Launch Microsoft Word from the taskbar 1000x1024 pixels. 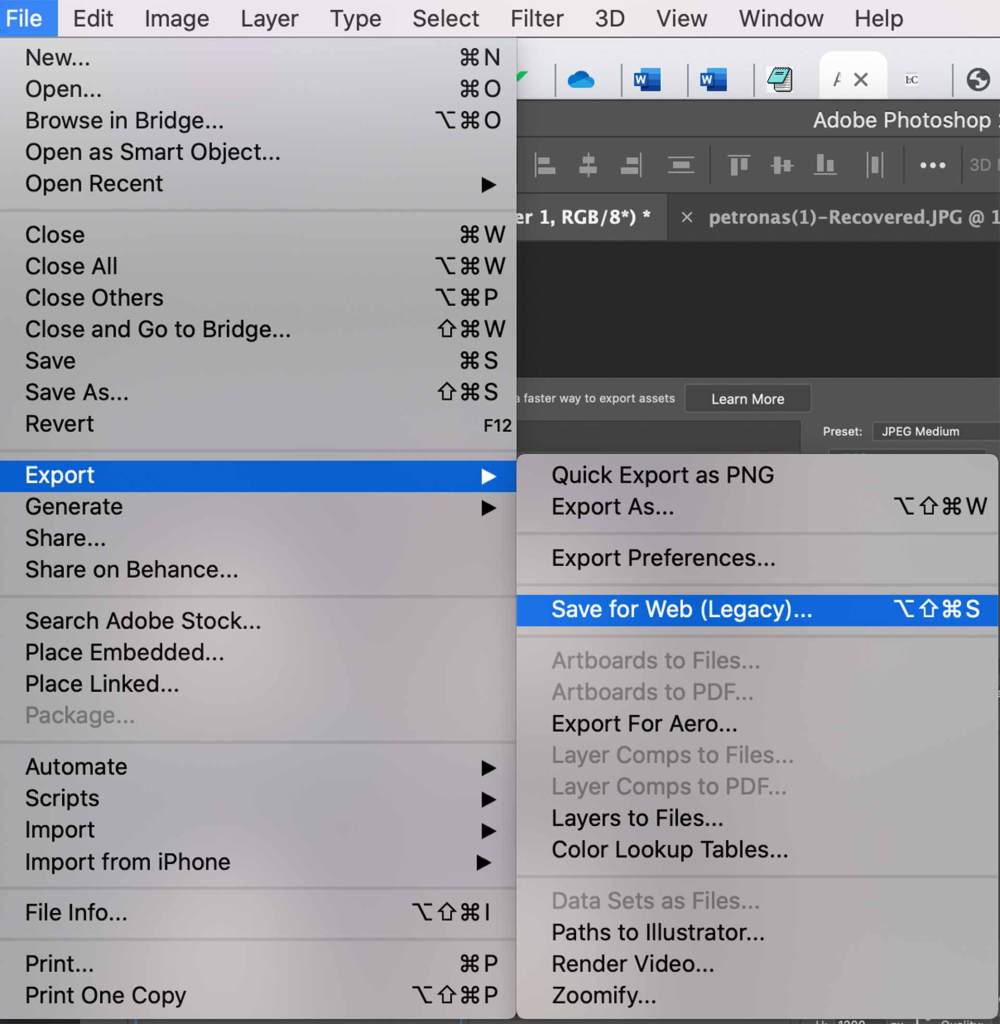pos(648,79)
